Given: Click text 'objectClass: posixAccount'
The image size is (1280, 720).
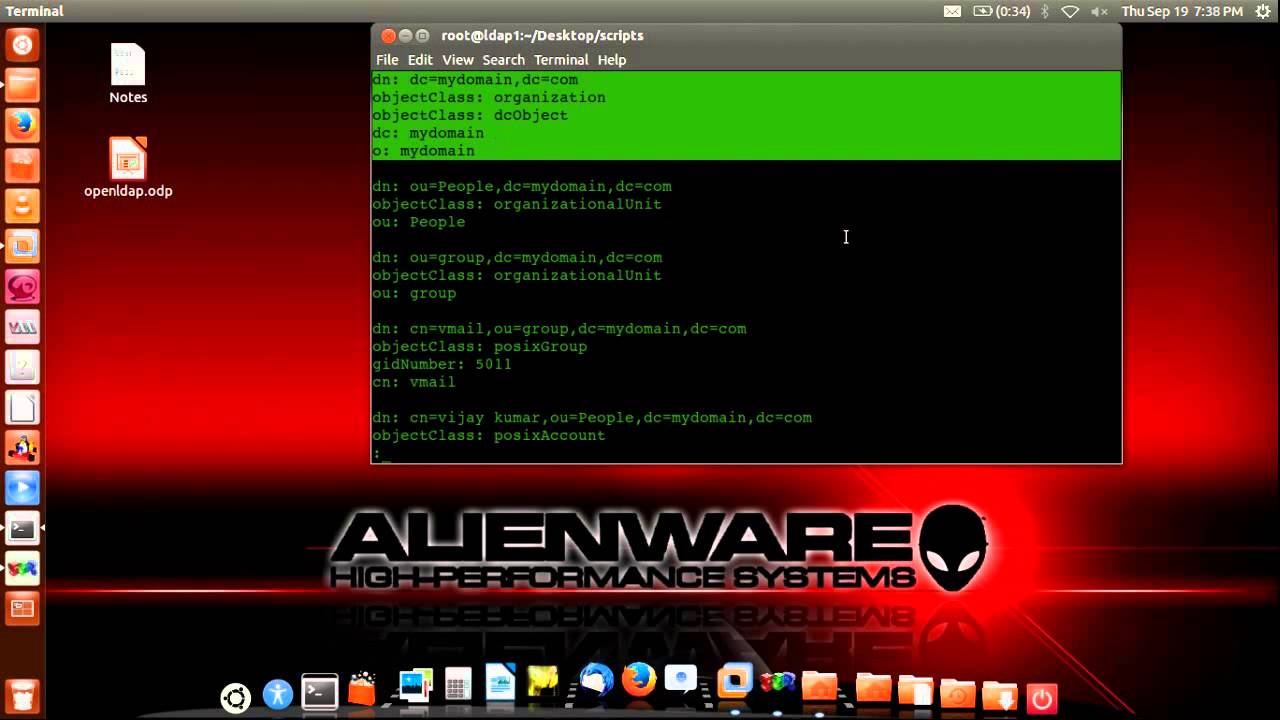Looking at the screenshot, I should tap(489, 436).
